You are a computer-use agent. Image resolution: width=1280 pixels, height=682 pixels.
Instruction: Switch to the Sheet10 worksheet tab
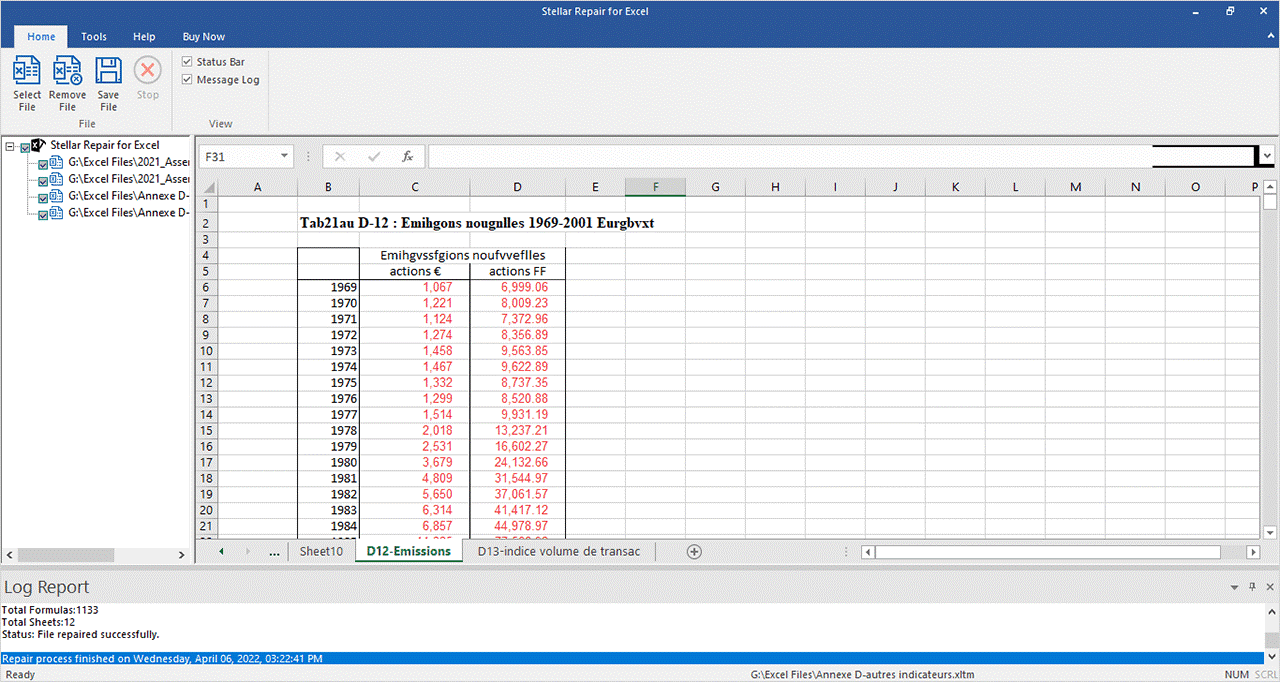point(321,551)
